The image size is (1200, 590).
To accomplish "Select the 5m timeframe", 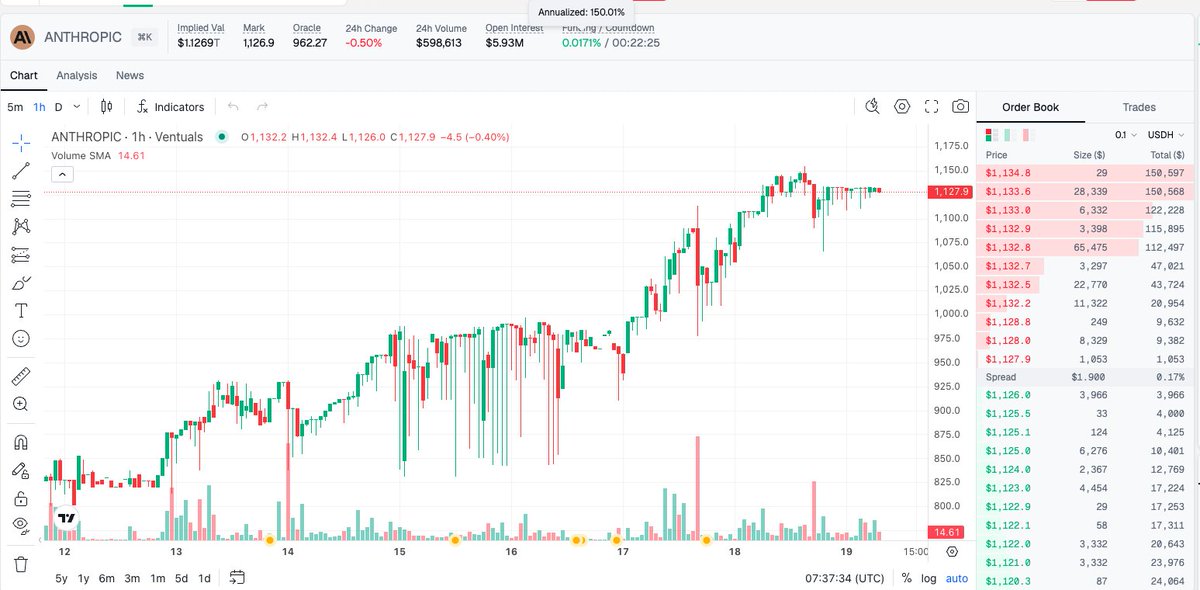I will tap(15, 107).
